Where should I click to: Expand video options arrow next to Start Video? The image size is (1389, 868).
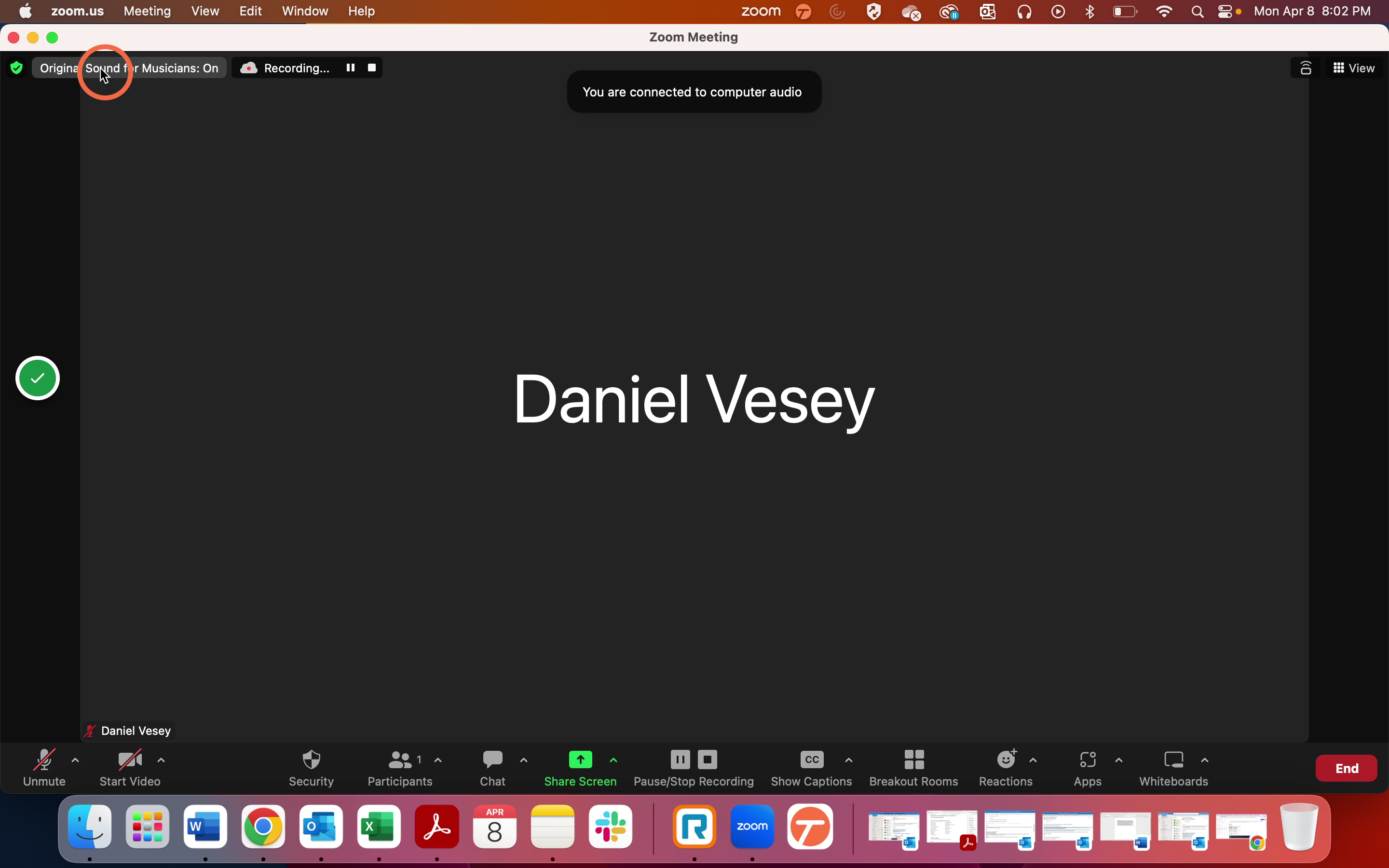tap(161, 760)
